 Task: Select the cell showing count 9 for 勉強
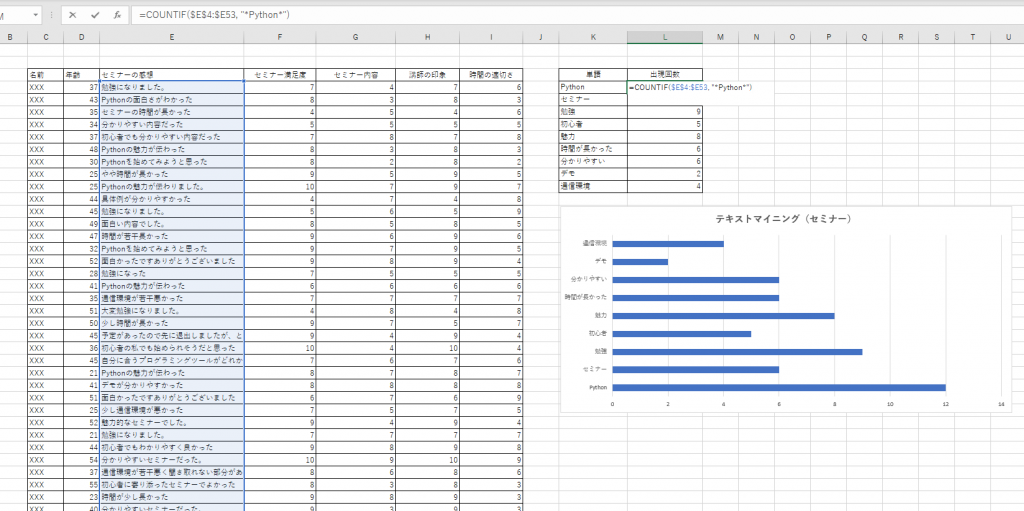pyautogui.click(x=665, y=112)
